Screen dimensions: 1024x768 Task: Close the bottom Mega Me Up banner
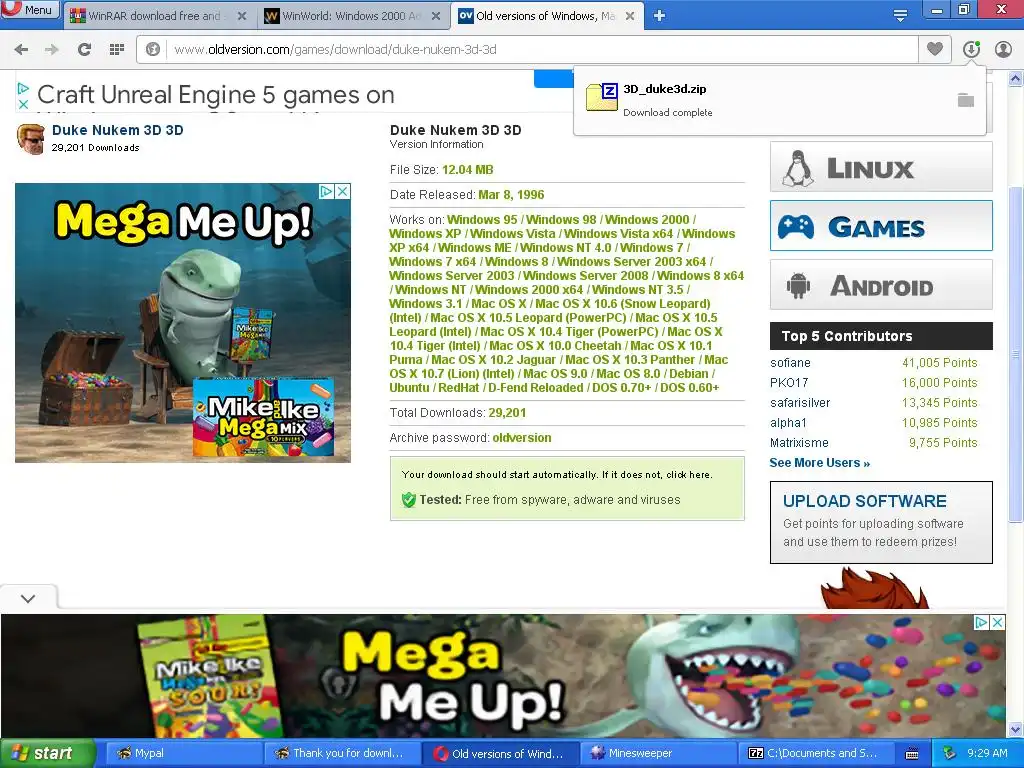(998, 622)
